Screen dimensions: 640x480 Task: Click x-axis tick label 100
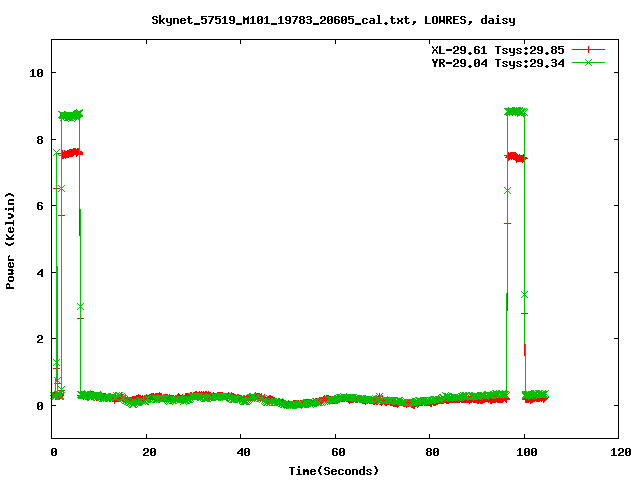click(527, 452)
